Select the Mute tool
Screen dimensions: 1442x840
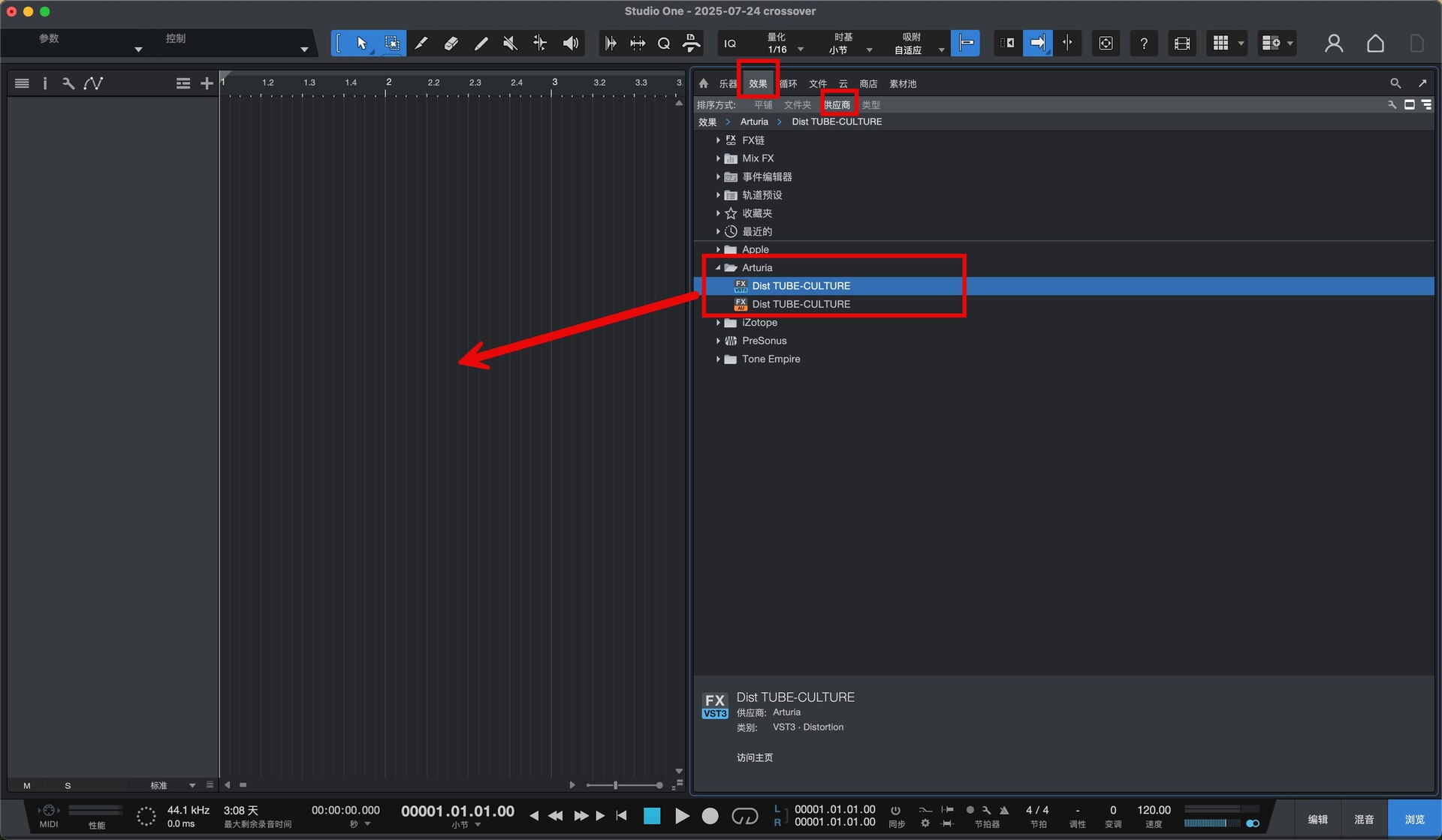coord(510,44)
